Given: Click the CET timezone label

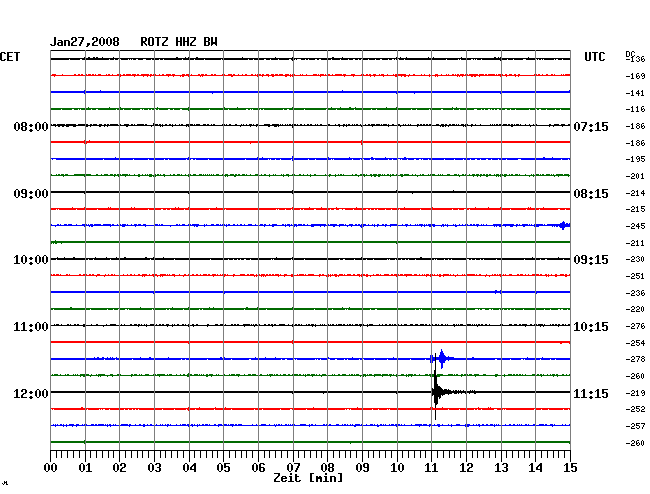Looking at the screenshot, I should click(10, 57).
